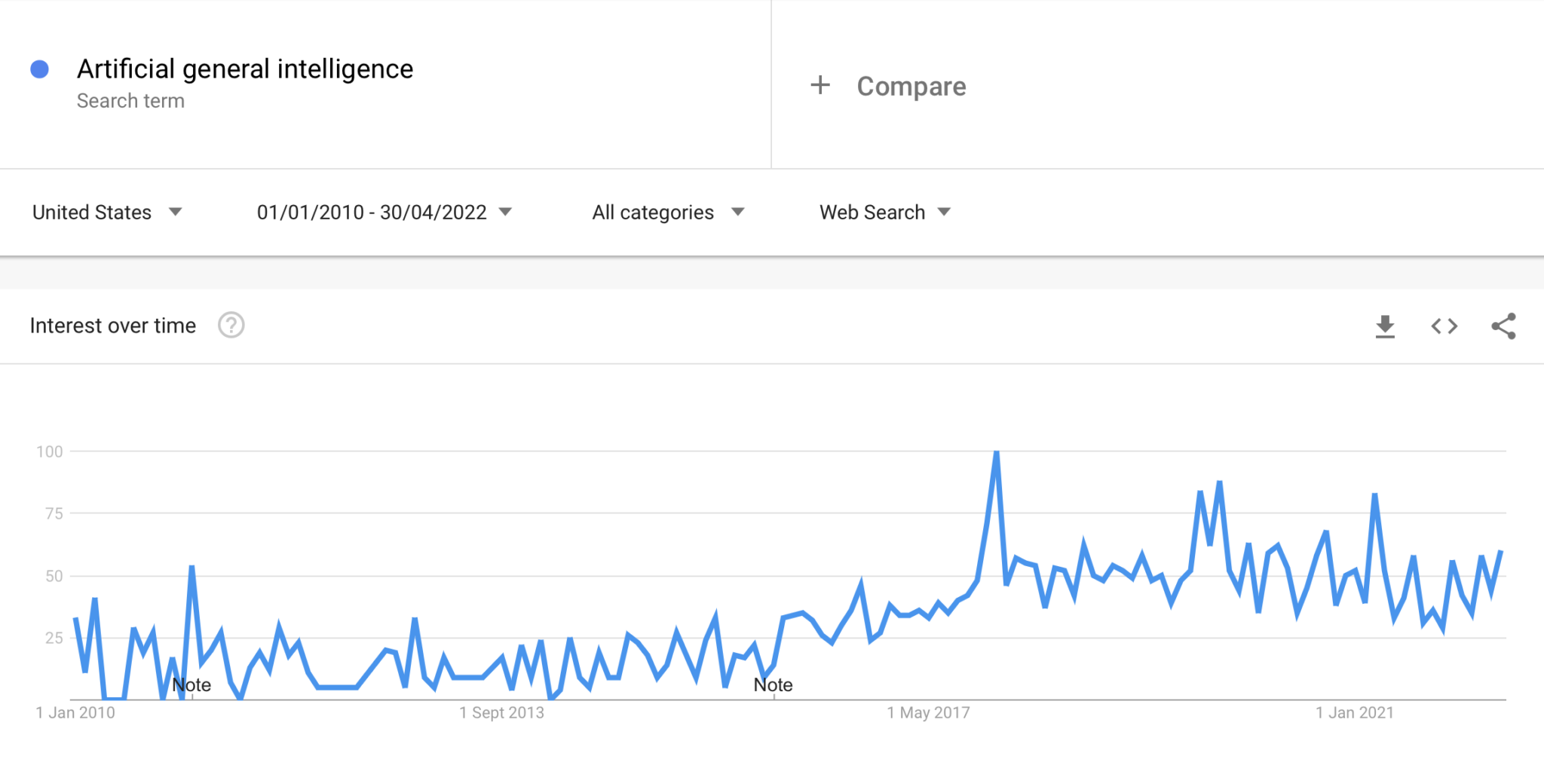
Task: Expand the All categories dropdown
Action: coord(666,212)
